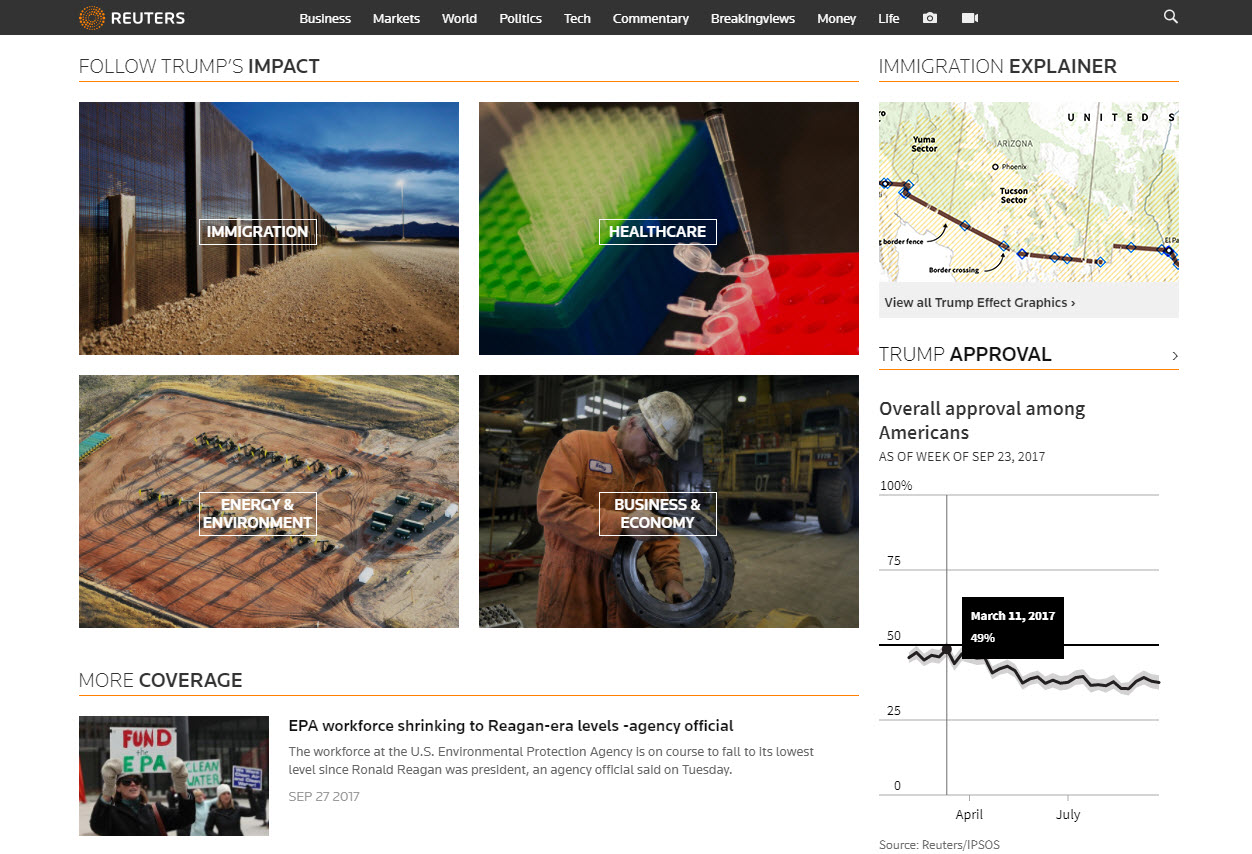Image resolution: width=1252 pixels, height=854 pixels.
Task: Choose the Business & Economy tile
Action: pos(668,502)
